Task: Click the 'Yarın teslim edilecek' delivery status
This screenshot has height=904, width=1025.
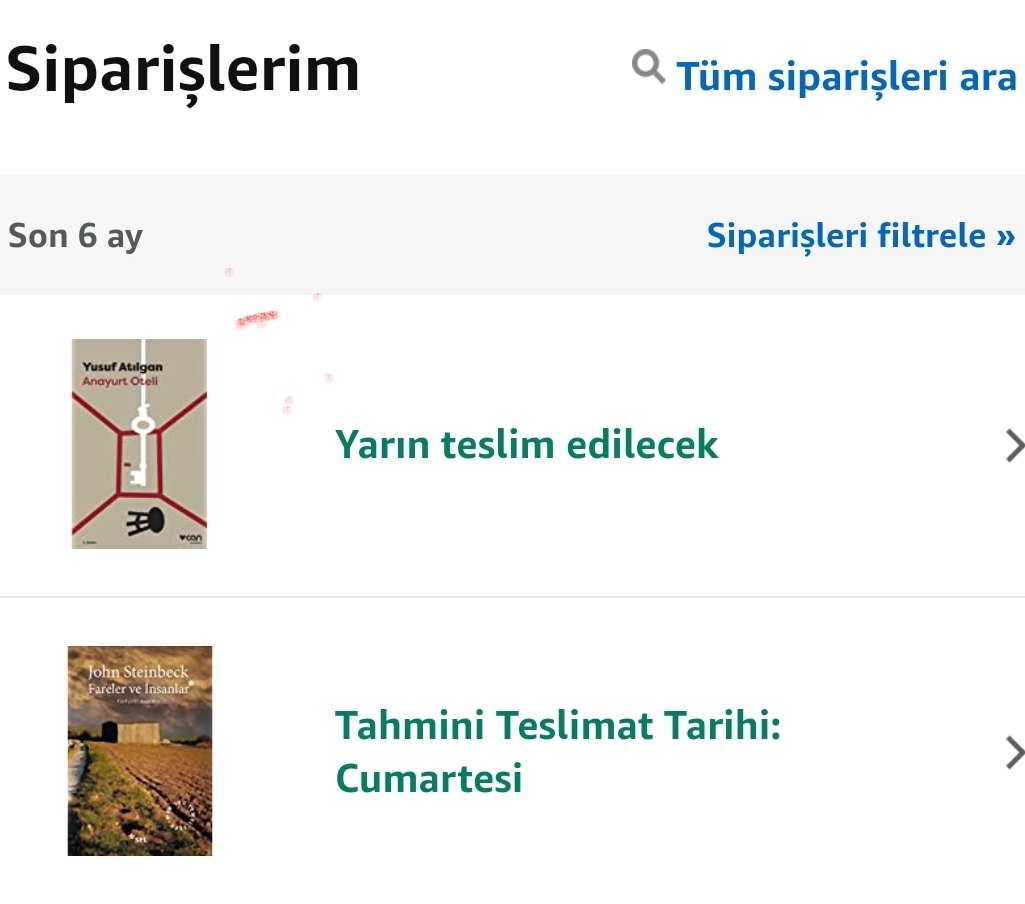Action: pyautogui.click(x=526, y=444)
